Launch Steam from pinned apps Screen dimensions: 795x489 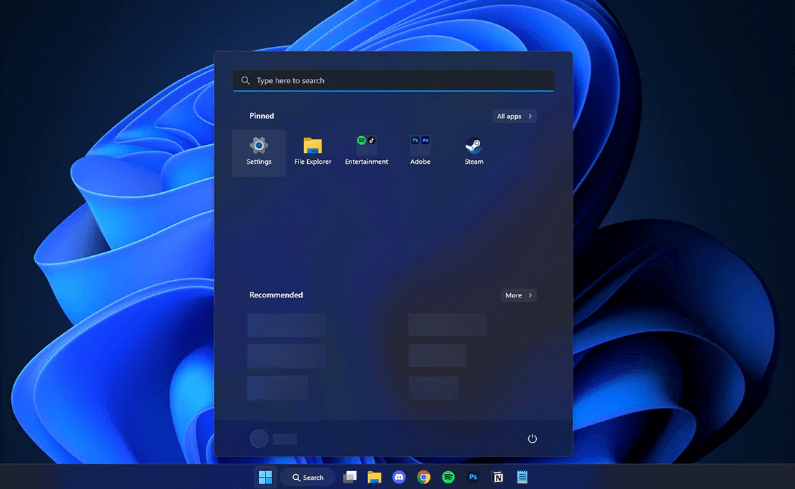(x=474, y=152)
